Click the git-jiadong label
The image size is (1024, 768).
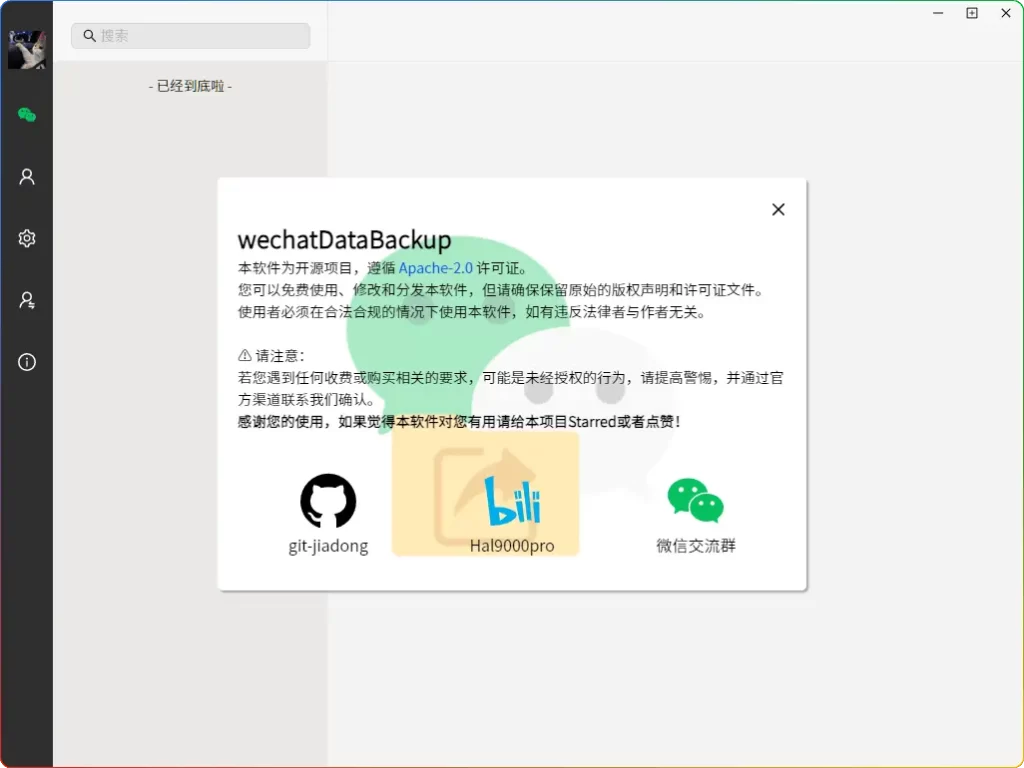[x=328, y=546]
